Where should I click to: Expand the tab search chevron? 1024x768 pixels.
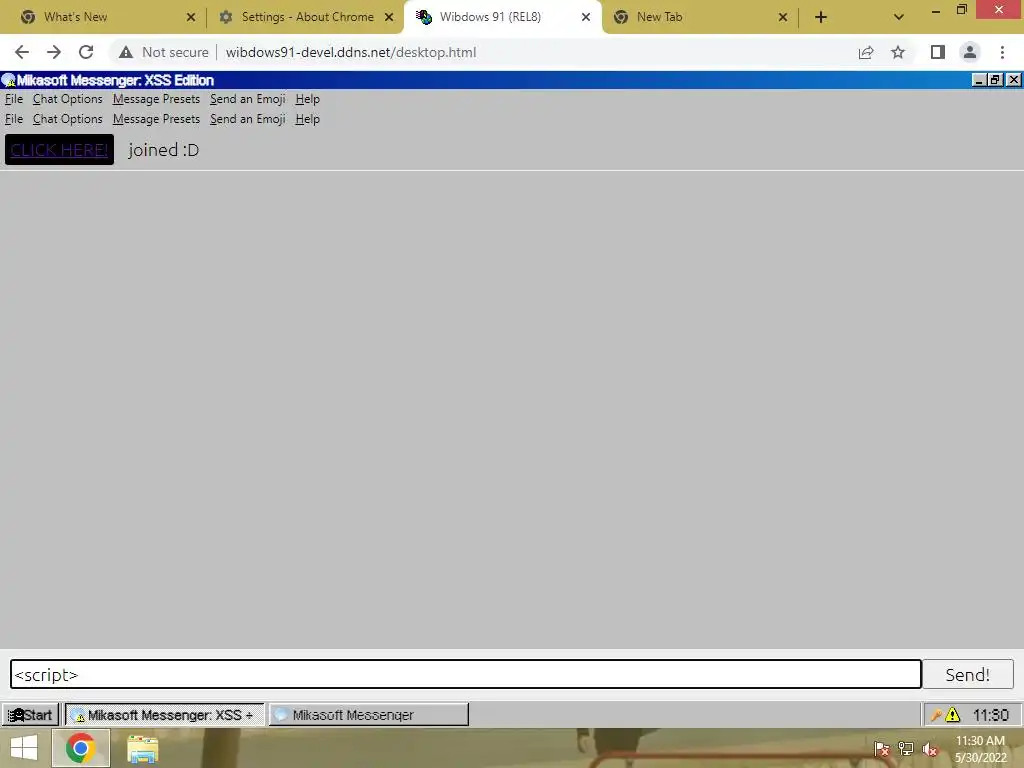point(899,17)
